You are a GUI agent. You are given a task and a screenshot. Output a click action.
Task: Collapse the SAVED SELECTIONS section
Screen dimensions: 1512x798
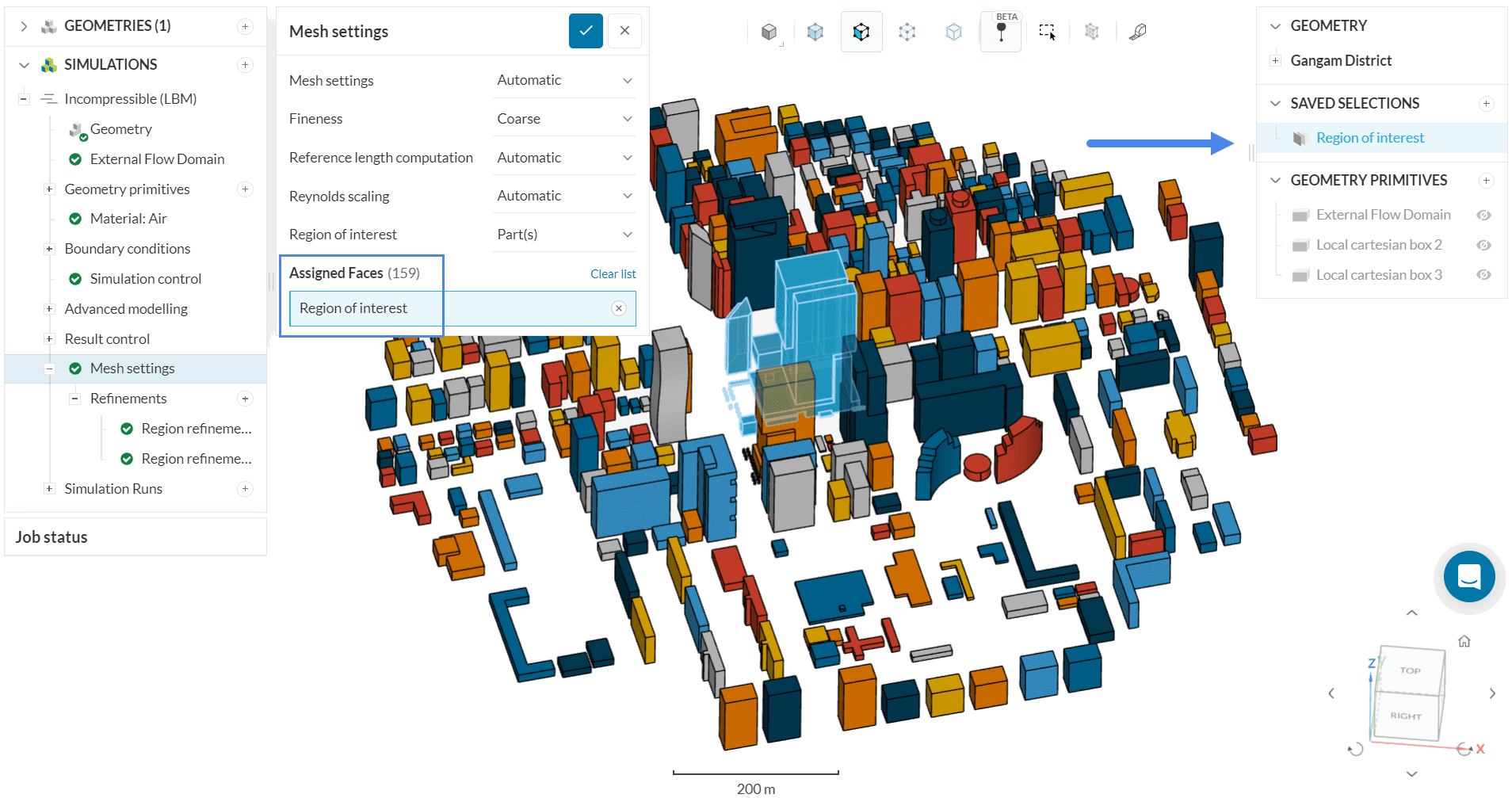(1275, 104)
